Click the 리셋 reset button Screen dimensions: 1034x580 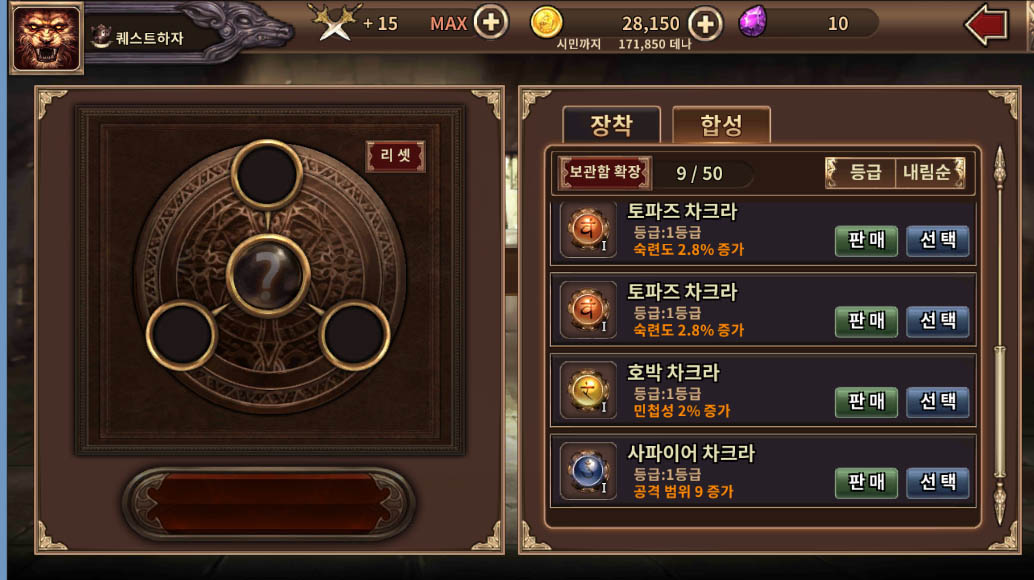point(395,156)
